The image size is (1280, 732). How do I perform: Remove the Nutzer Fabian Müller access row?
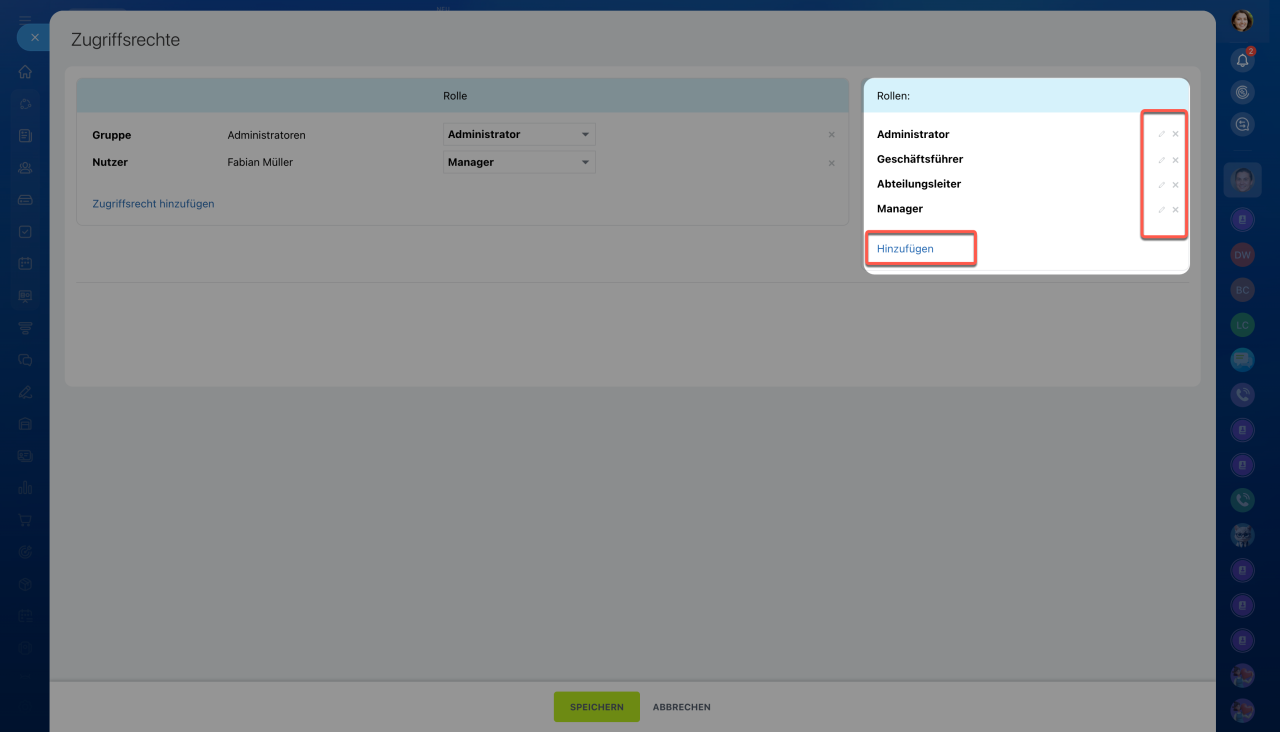tap(831, 163)
